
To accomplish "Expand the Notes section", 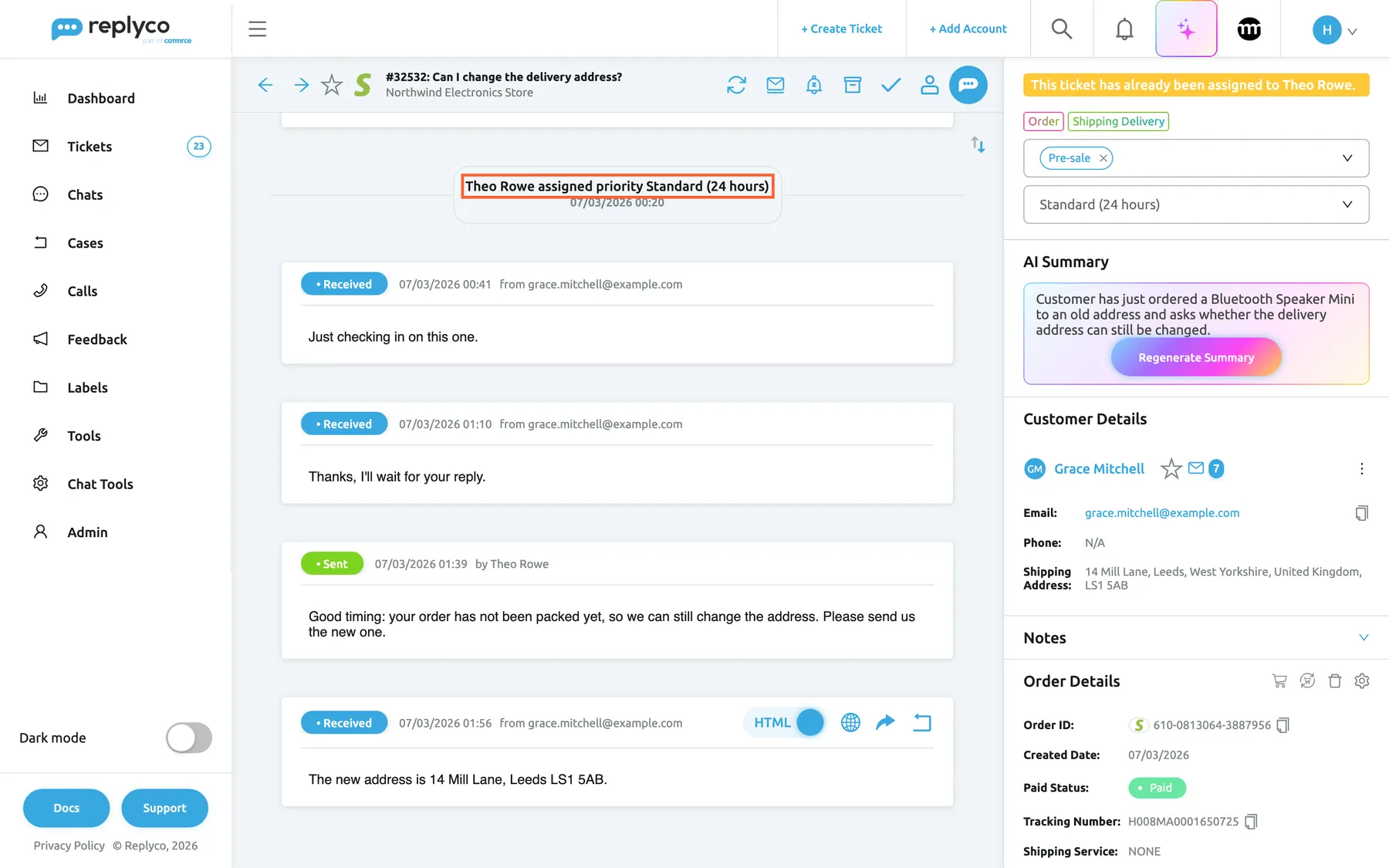I will click(x=1364, y=638).
